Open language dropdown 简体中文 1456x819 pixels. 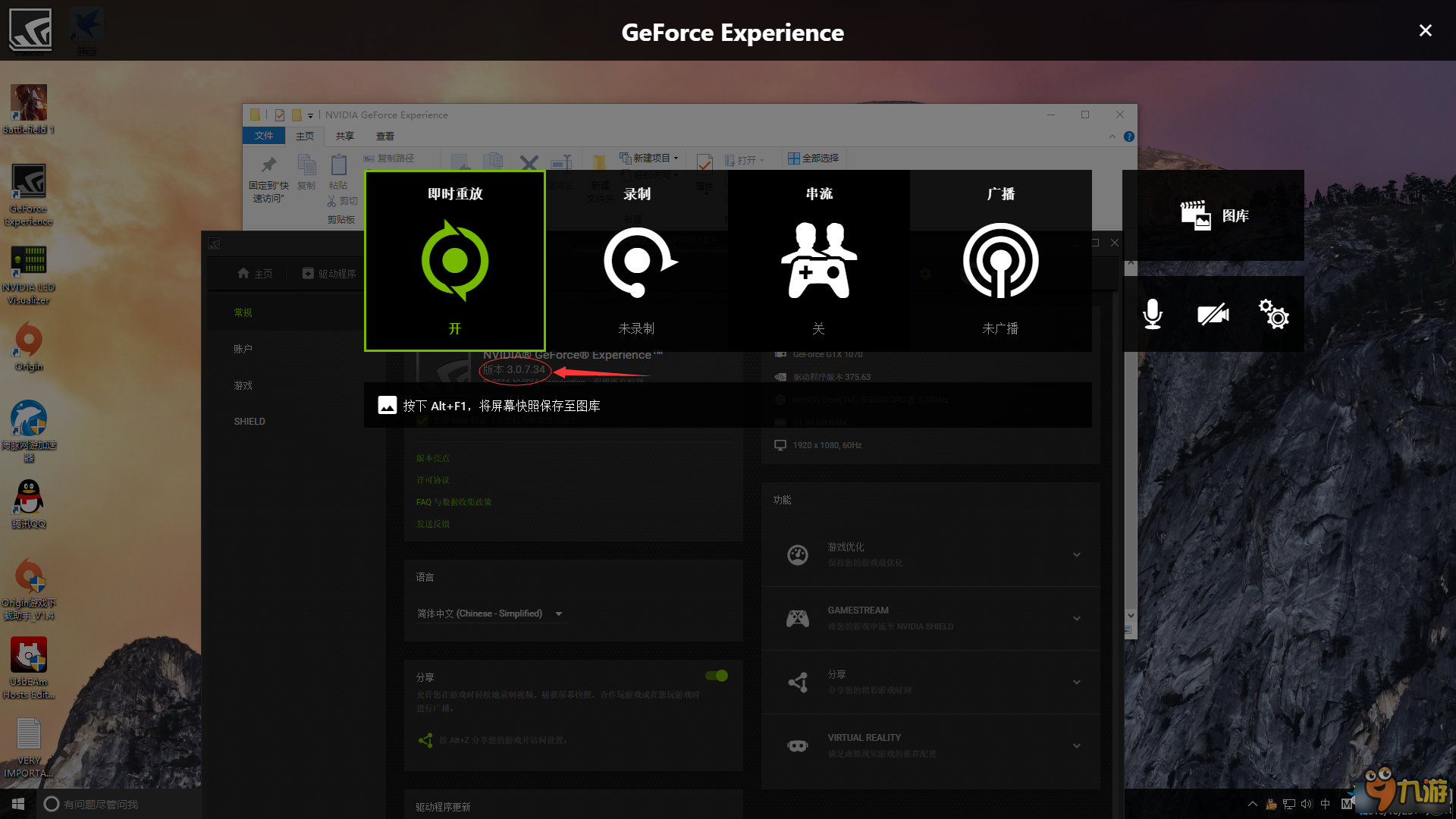click(x=490, y=613)
